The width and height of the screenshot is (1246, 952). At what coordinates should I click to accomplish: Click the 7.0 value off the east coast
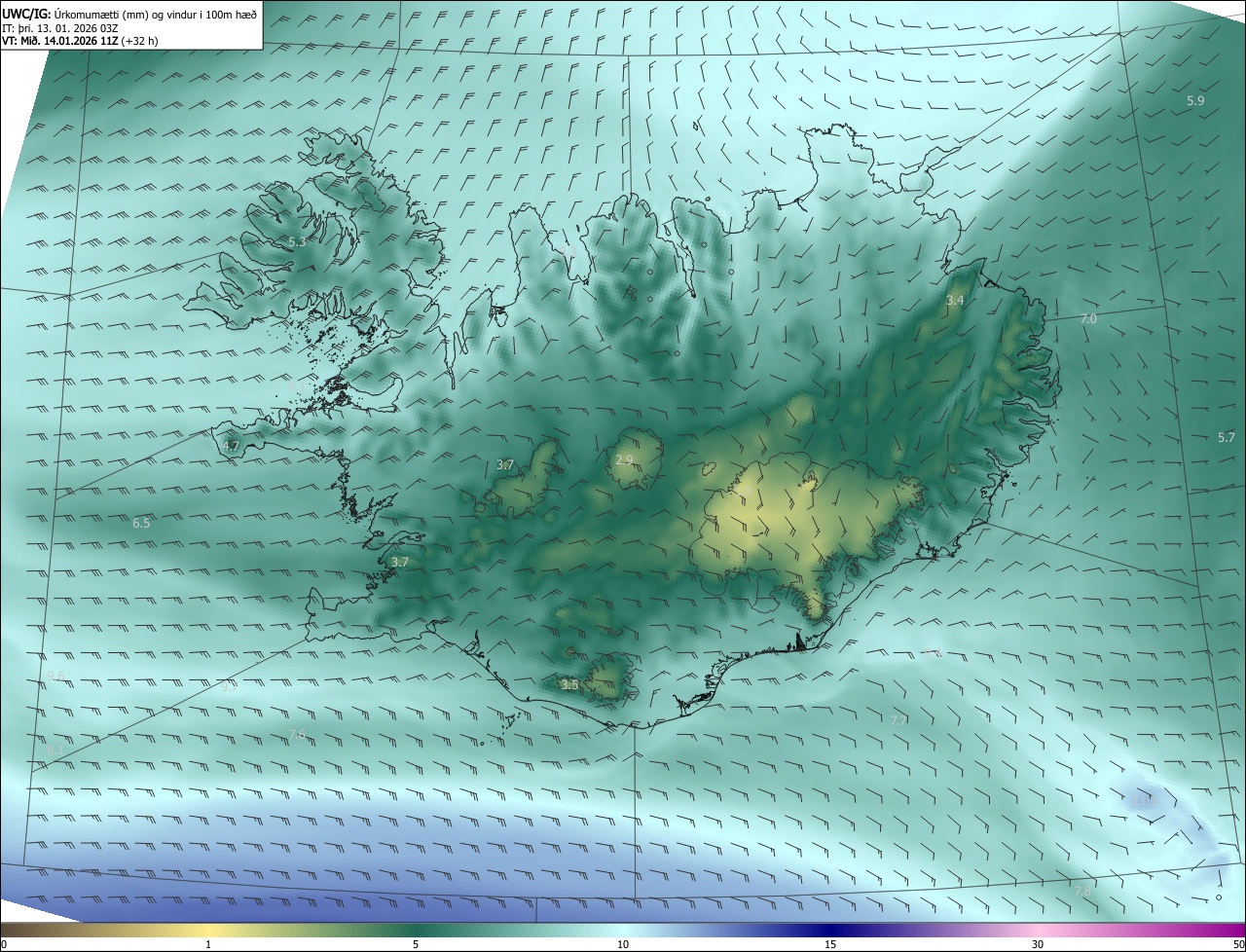1088,319
